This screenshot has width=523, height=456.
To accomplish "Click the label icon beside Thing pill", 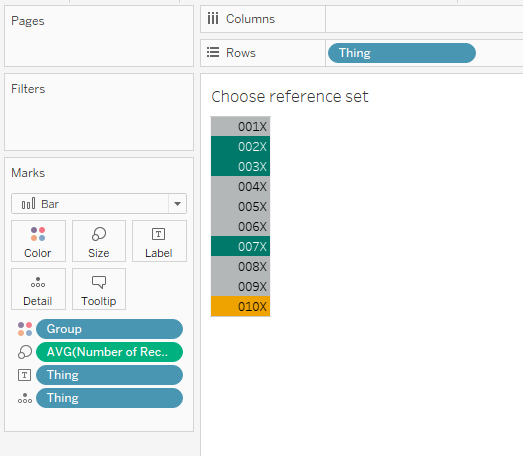I will 24,375.
